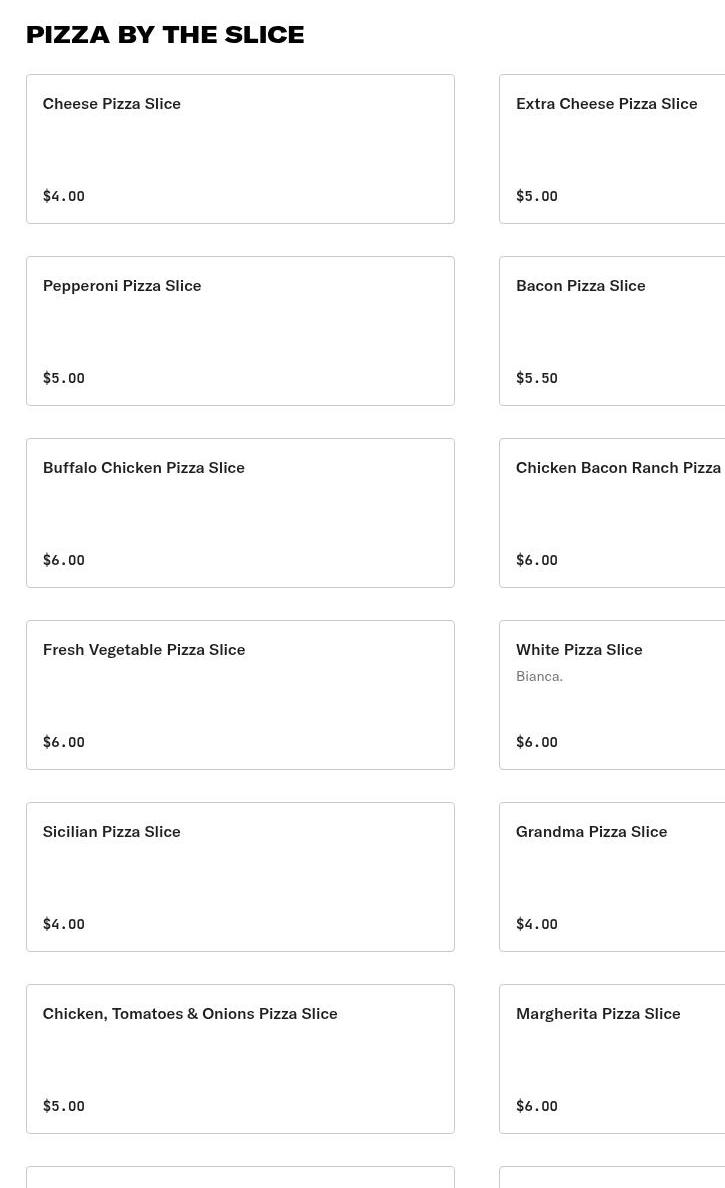Click the $4.00 price under Cheese Pizza Slice

point(64,196)
